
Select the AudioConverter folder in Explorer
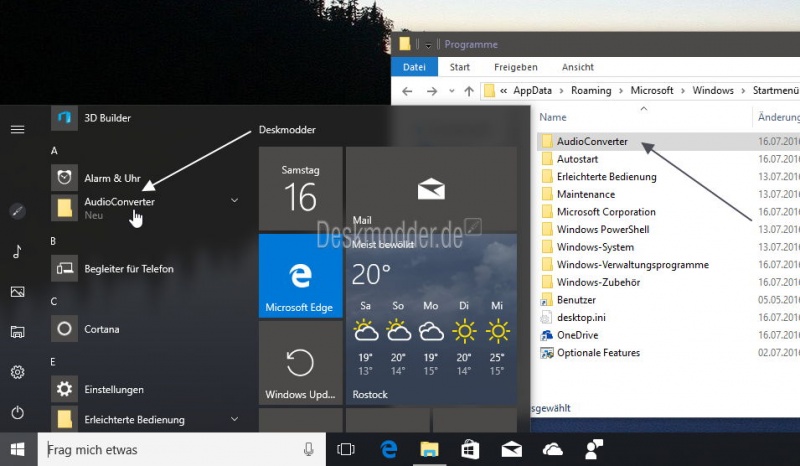(x=592, y=141)
